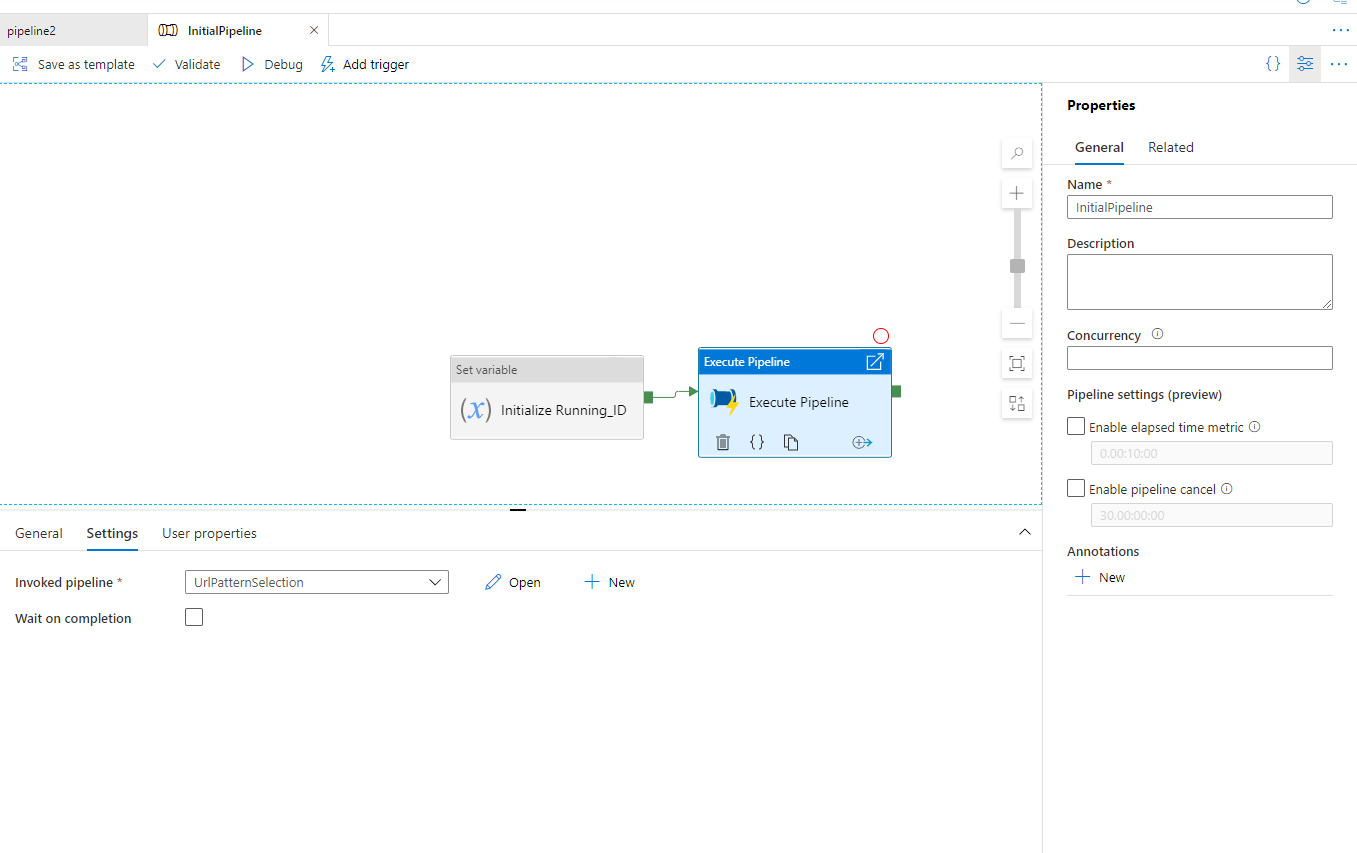The image size is (1357, 853).
Task: Add a New annotation
Action: 1098,576
